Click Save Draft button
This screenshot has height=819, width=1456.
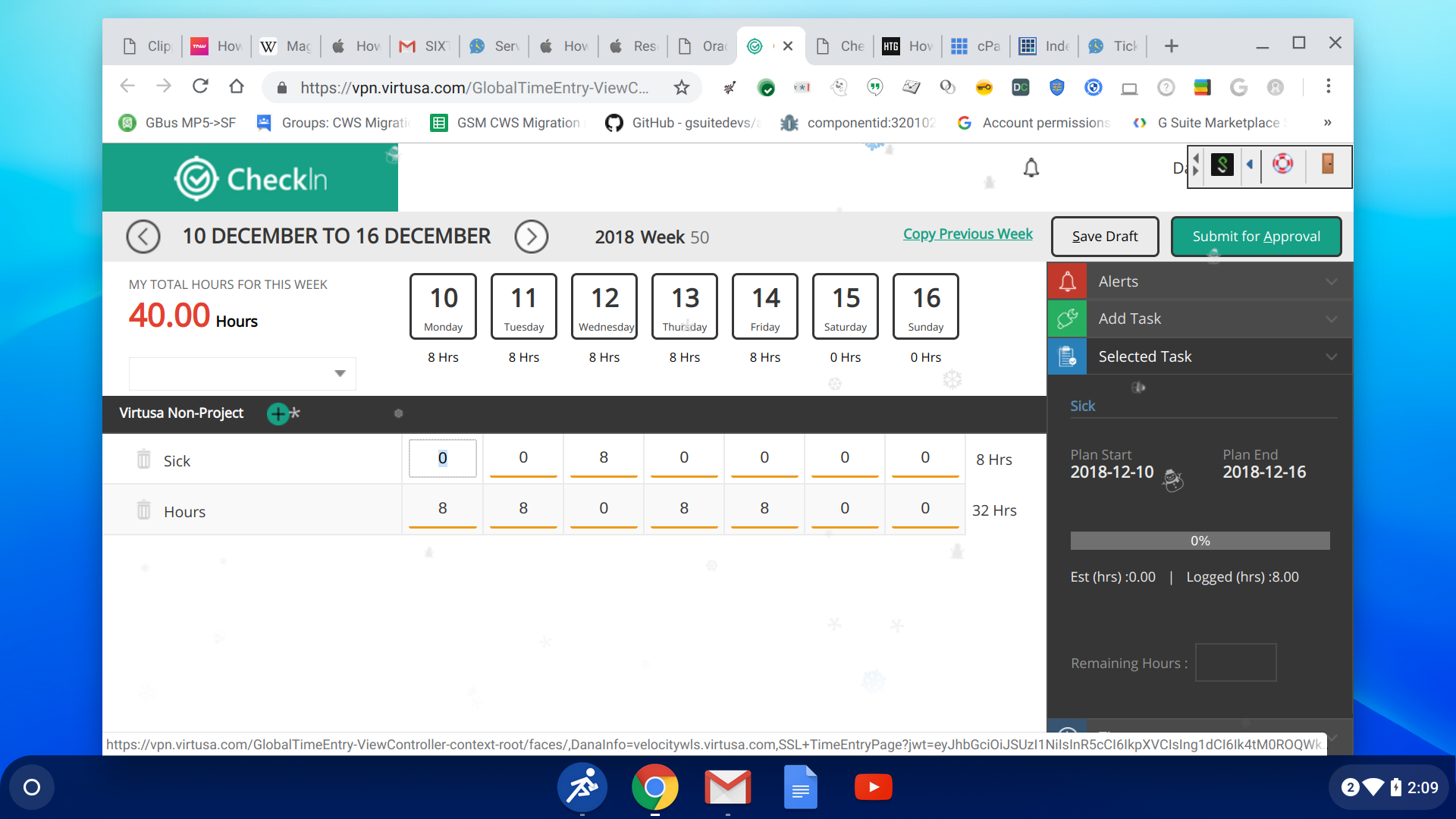pyautogui.click(x=1104, y=237)
